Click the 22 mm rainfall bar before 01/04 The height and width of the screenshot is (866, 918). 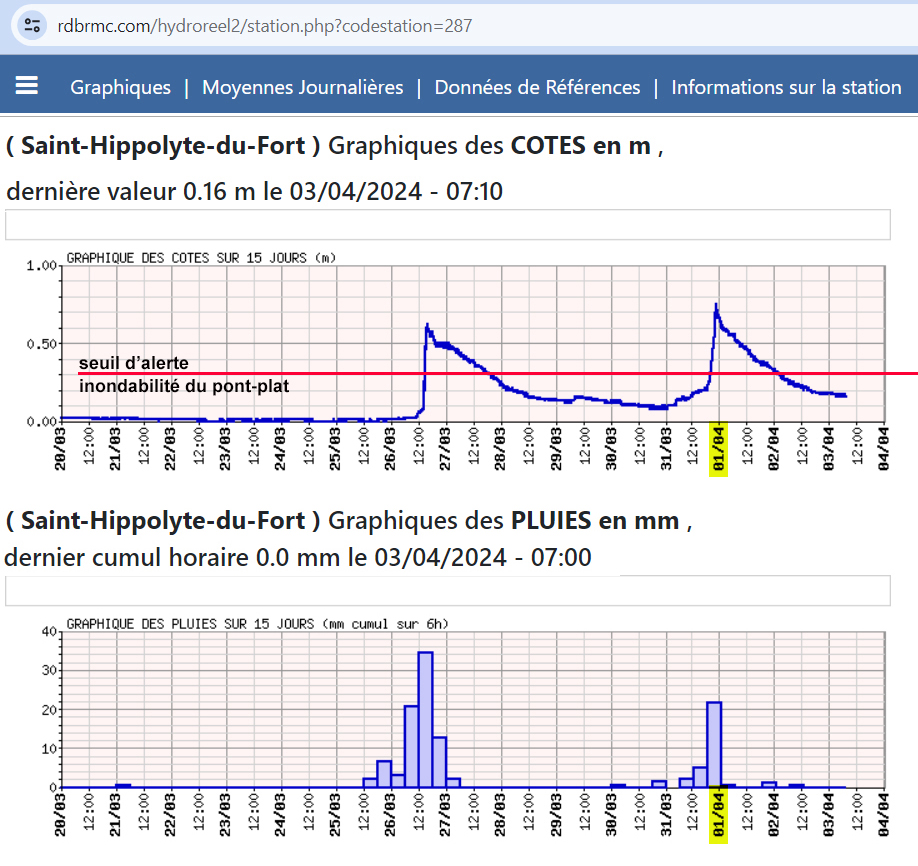(714, 744)
